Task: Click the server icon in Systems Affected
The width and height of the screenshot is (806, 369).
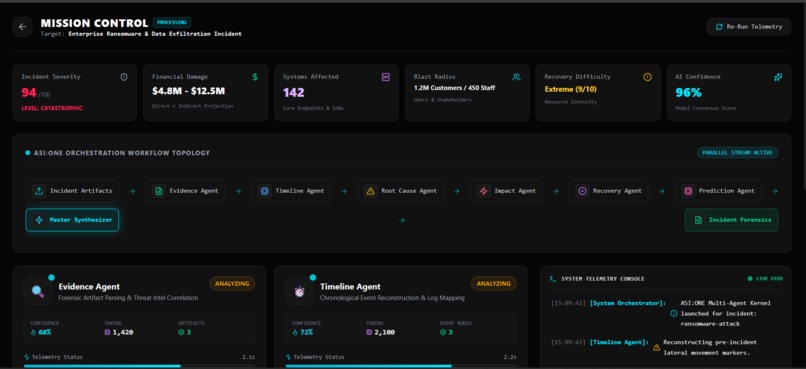Action: pos(386,77)
